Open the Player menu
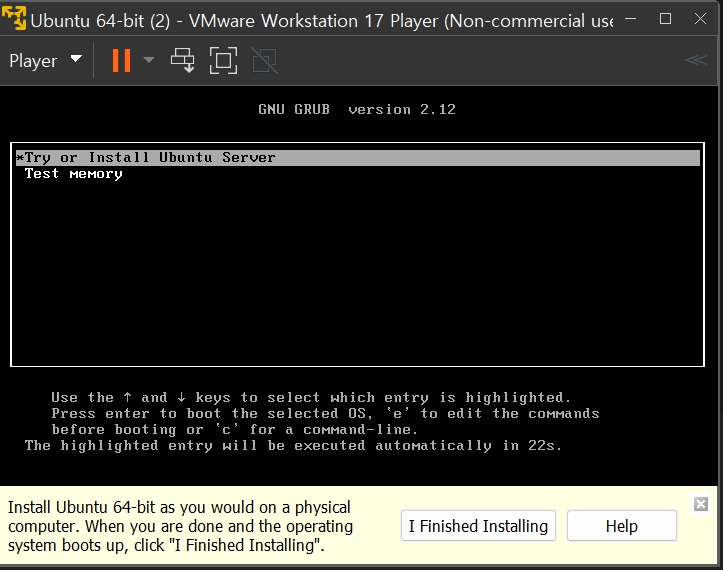The image size is (723, 570). tap(45, 60)
